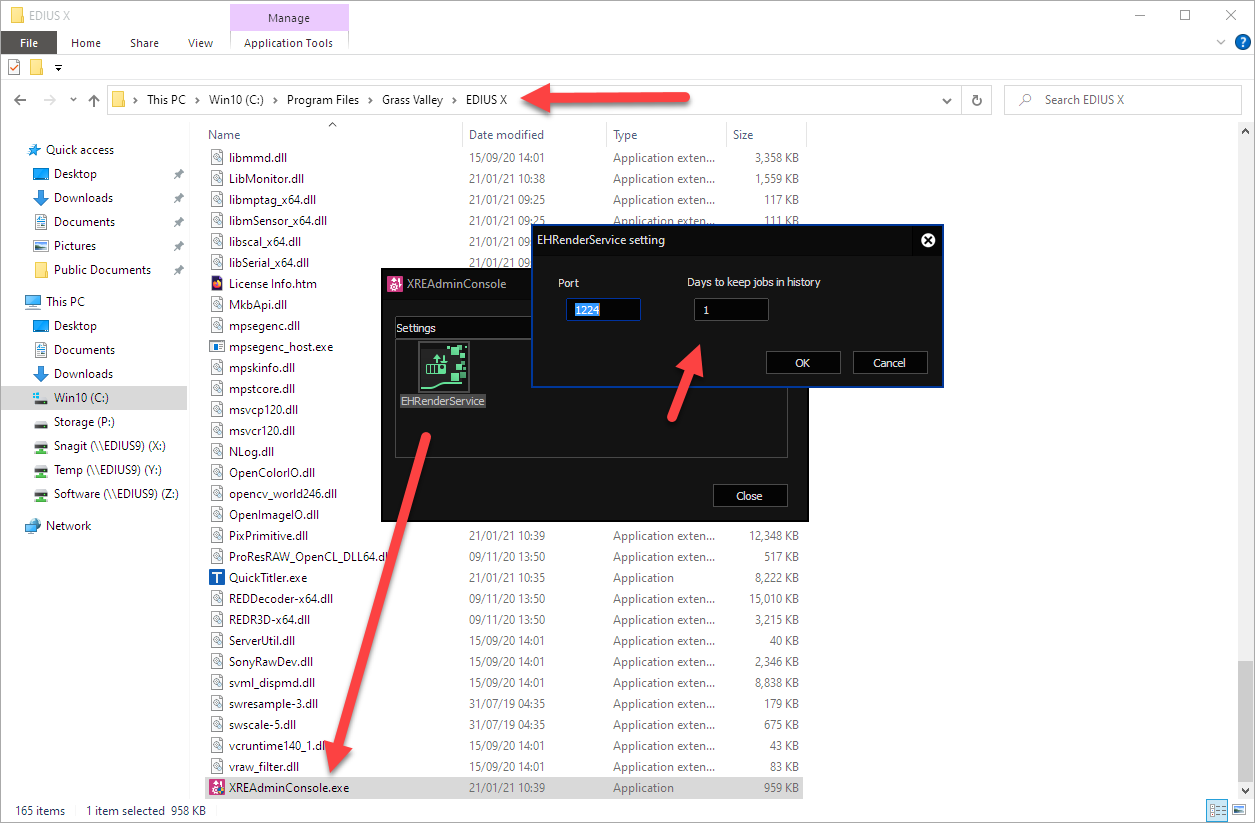The image size is (1255, 823).
Task: Select the REDDecoder-x64.dll file
Action: (x=281, y=599)
